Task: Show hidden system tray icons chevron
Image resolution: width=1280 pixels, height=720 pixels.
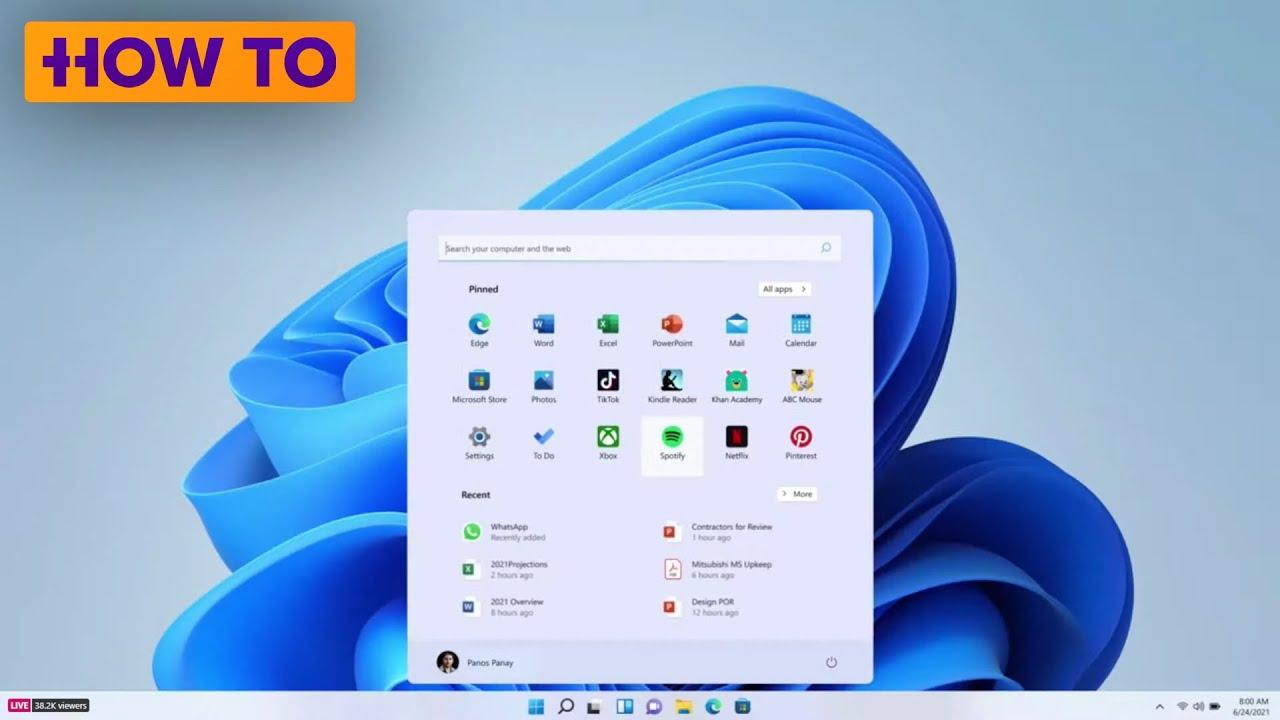Action: (1160, 706)
